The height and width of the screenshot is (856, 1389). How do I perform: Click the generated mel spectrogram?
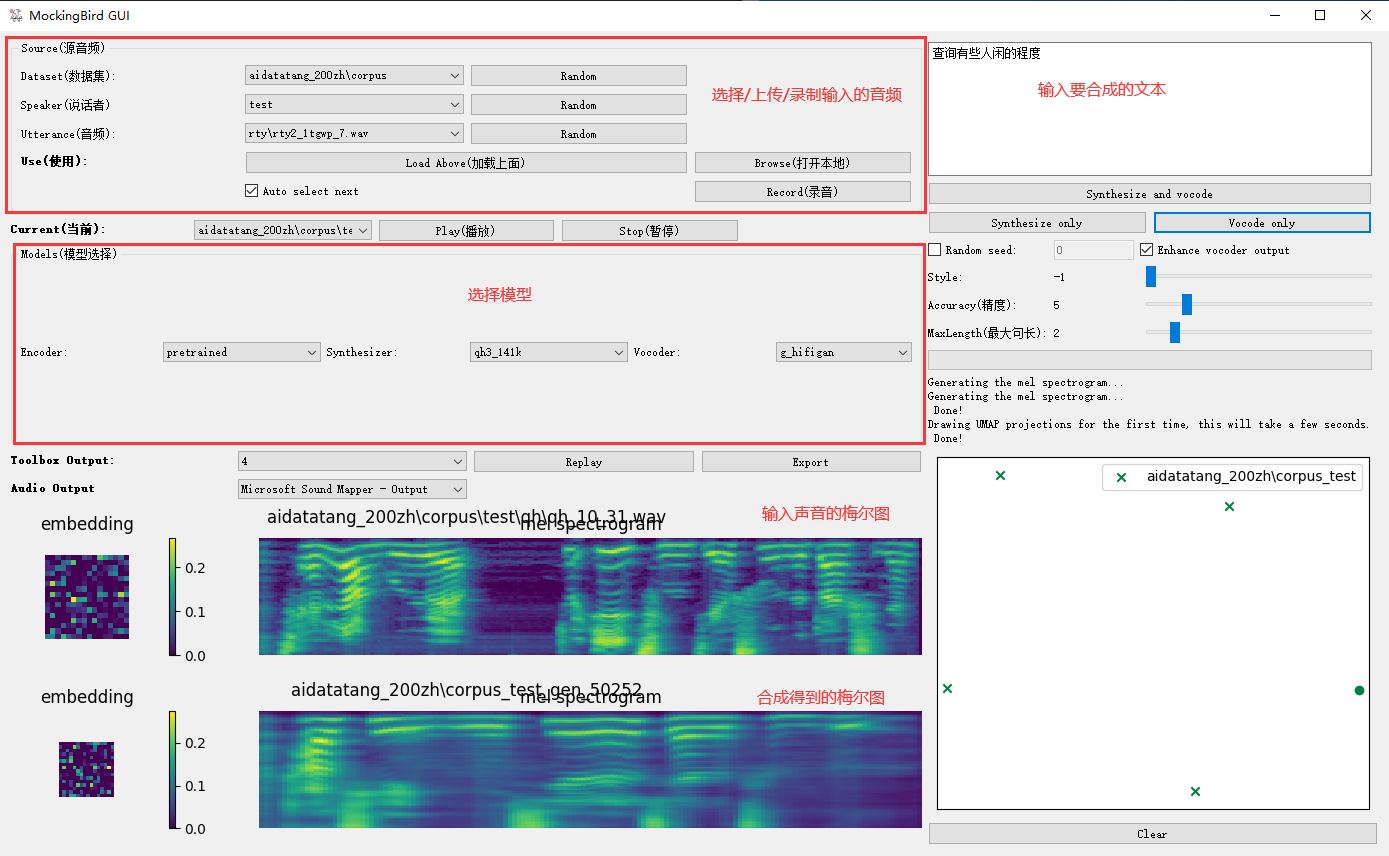(590, 769)
